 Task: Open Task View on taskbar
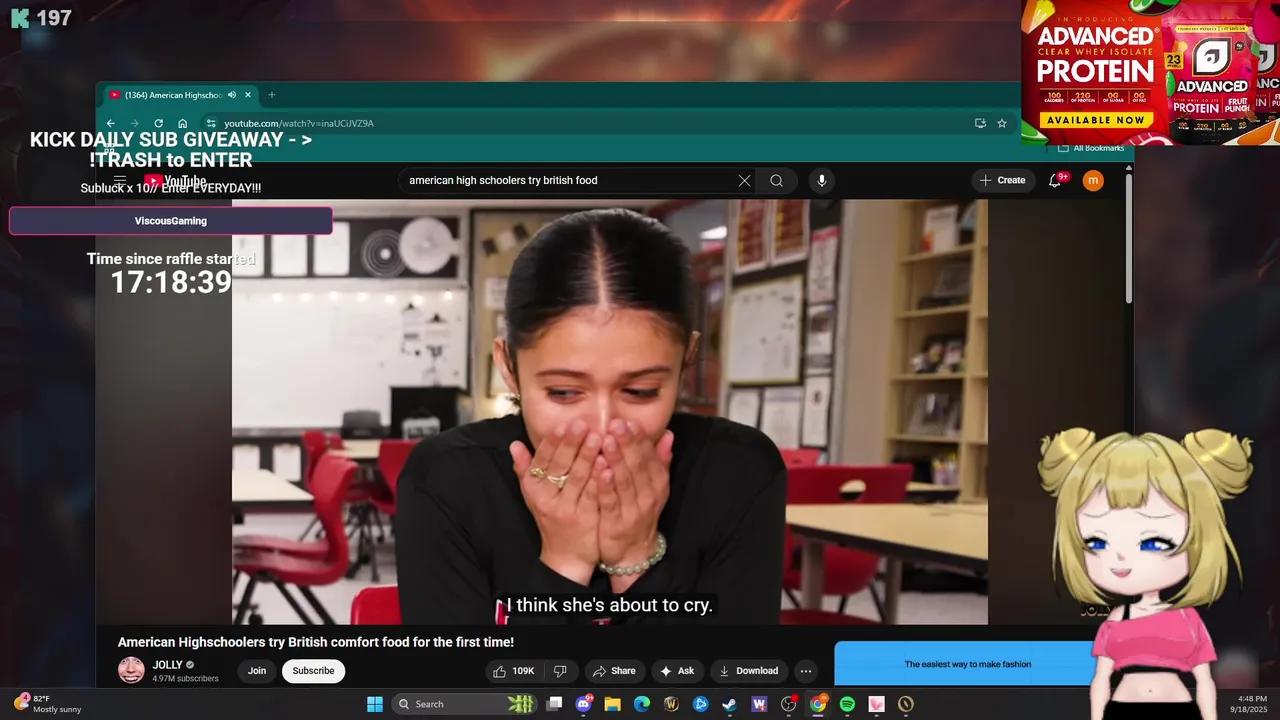pos(555,704)
